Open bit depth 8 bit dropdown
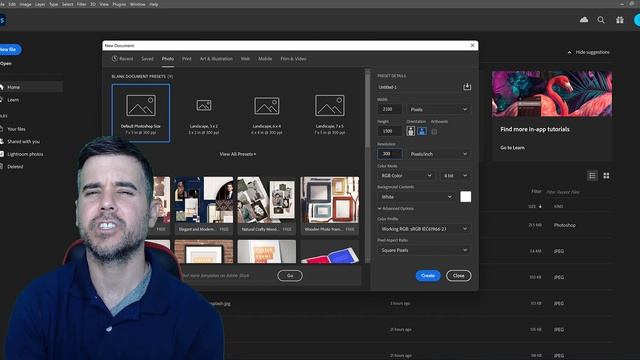 pos(456,176)
